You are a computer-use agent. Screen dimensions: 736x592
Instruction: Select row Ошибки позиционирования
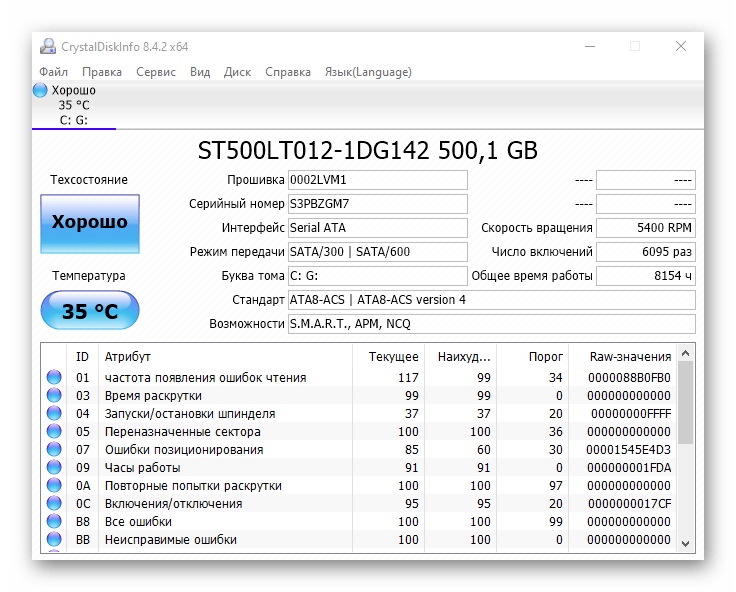[359, 449]
